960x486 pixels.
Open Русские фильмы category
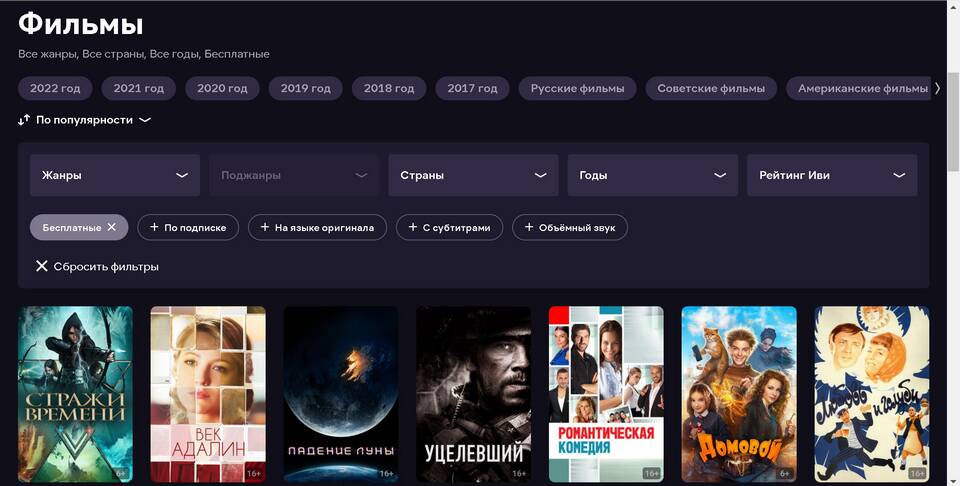577,88
